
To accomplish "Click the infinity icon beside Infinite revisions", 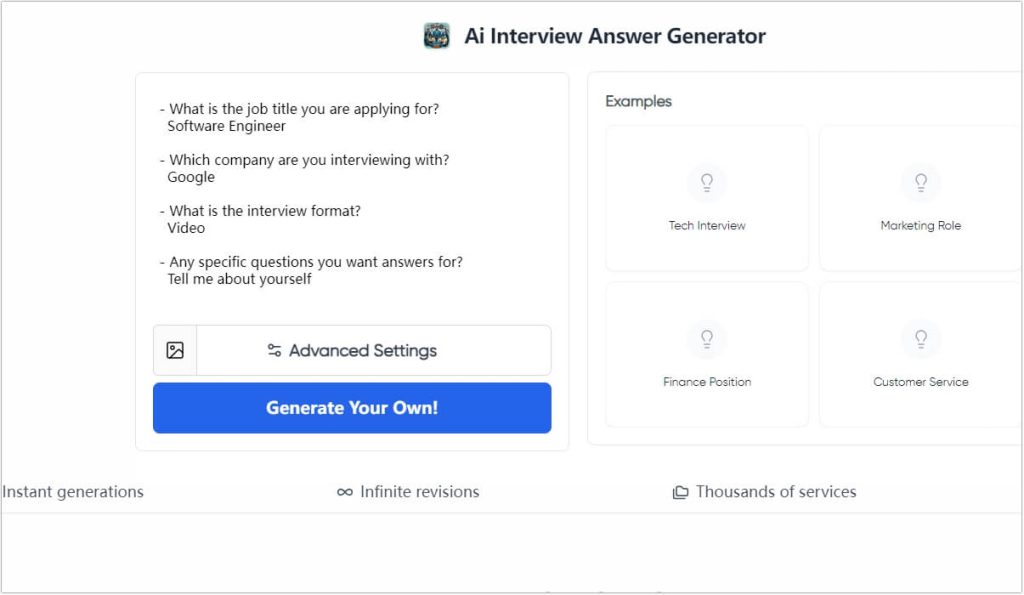I will [343, 492].
